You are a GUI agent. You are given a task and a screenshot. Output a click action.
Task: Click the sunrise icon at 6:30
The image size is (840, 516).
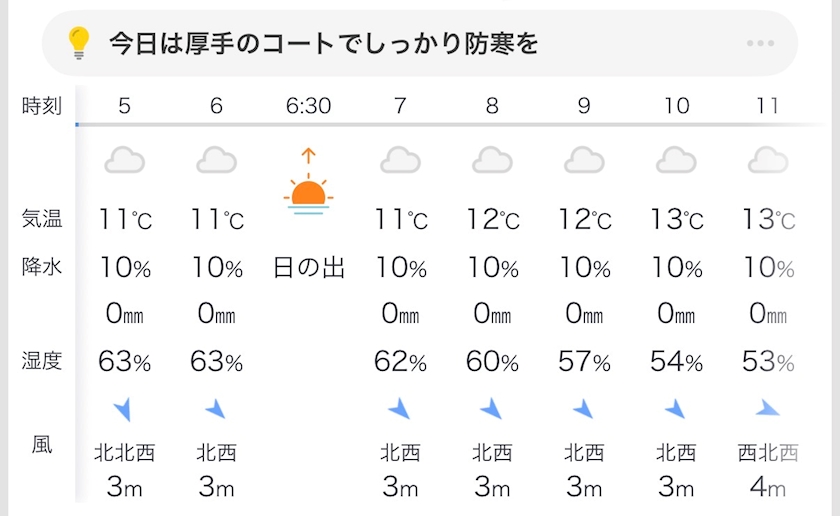308,185
